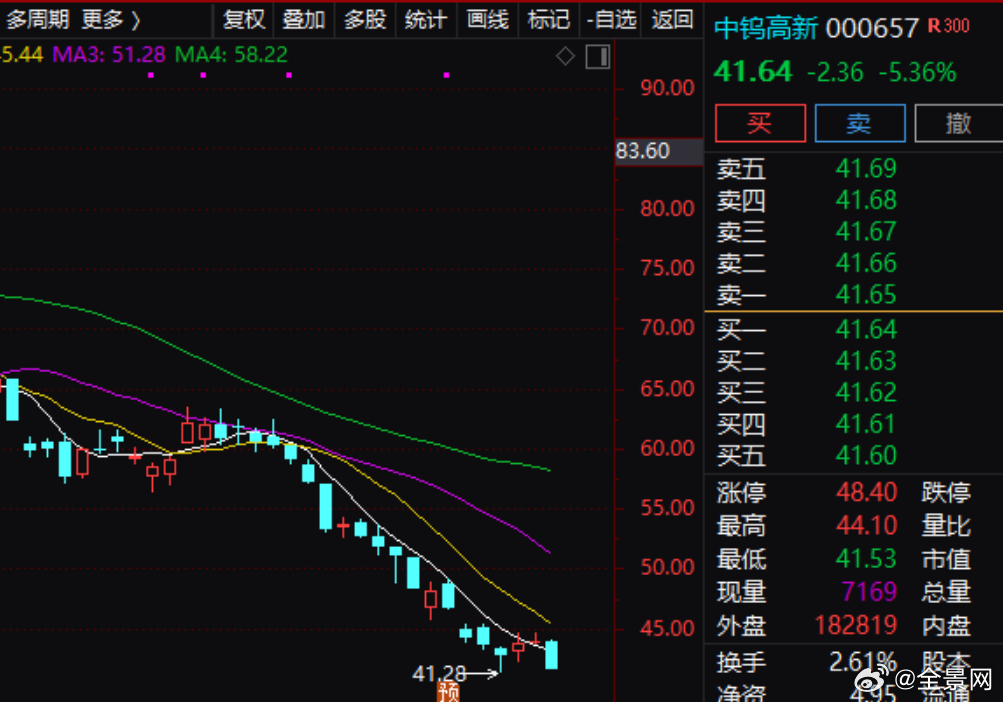Open the 复权 adjustment option

pyautogui.click(x=243, y=20)
